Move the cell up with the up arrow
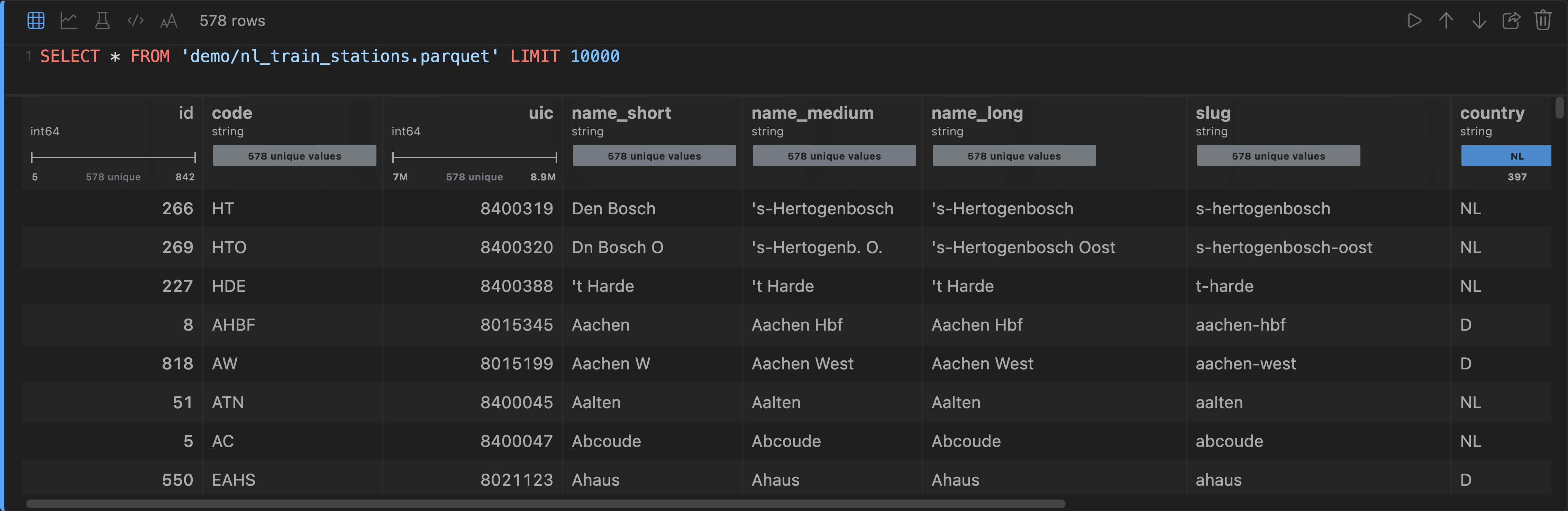 1446,21
